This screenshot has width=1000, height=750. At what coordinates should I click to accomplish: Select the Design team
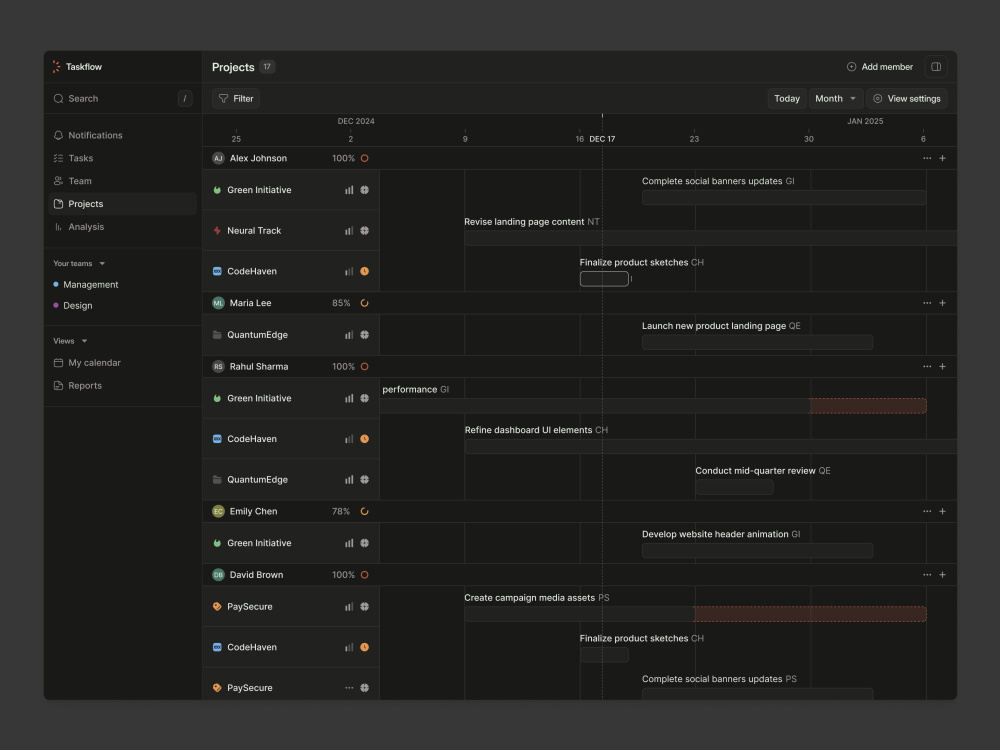coord(73,305)
